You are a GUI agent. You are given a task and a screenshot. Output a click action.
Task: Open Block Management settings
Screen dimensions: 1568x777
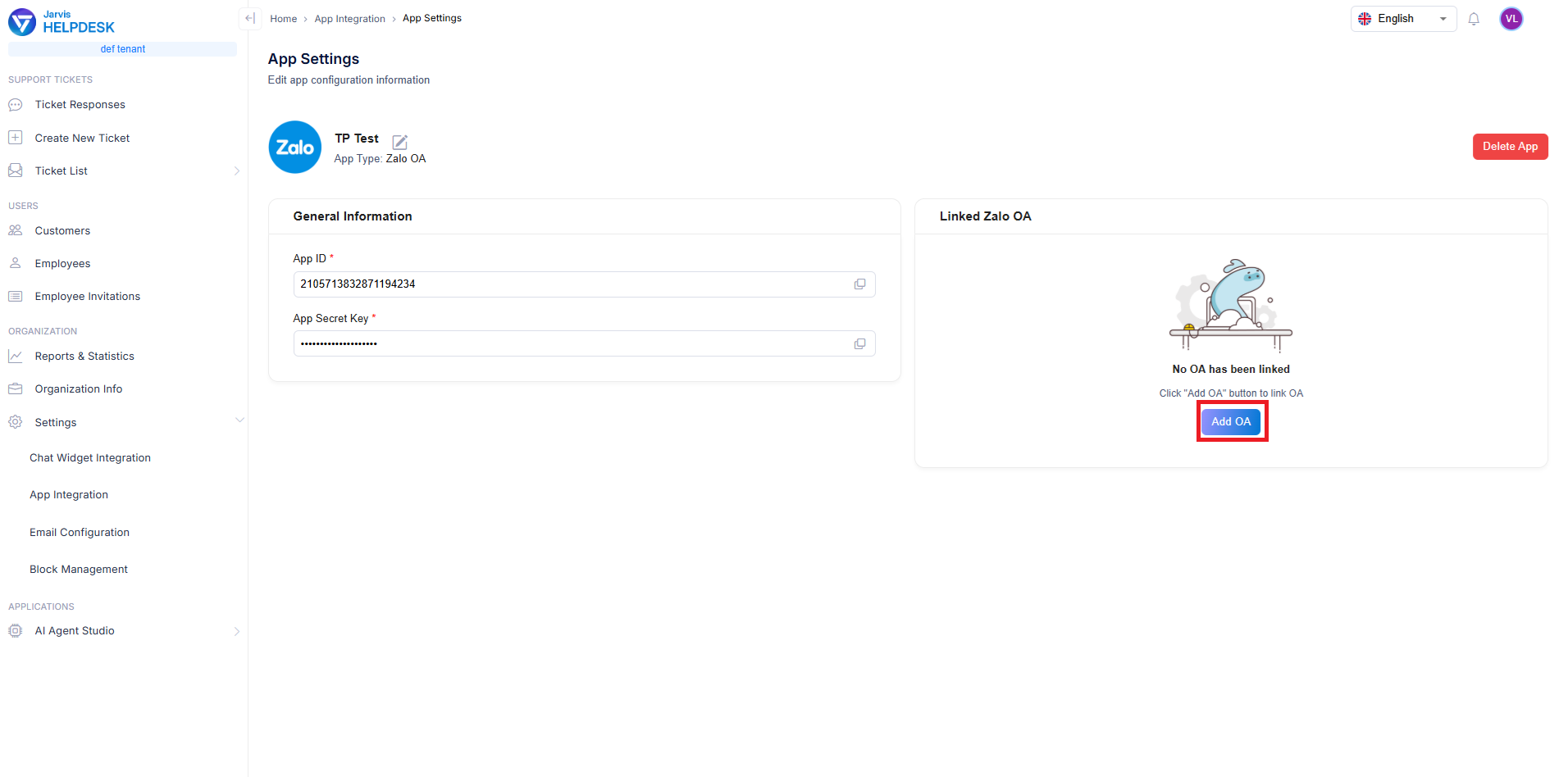(79, 569)
